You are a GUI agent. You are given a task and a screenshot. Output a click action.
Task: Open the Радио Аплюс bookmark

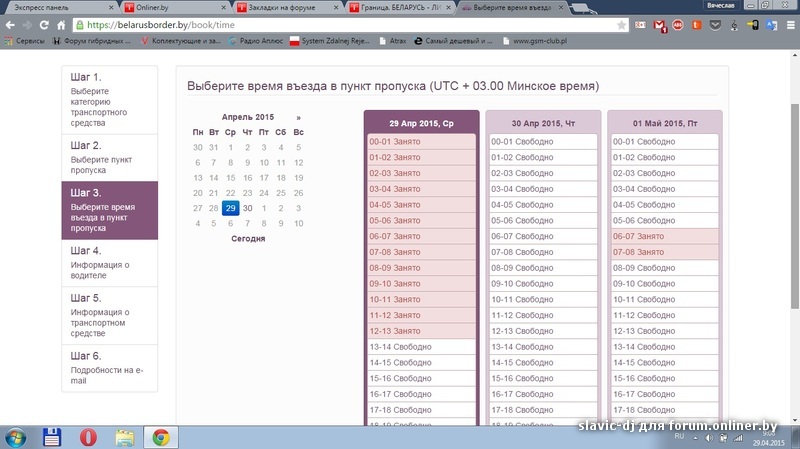256,41
